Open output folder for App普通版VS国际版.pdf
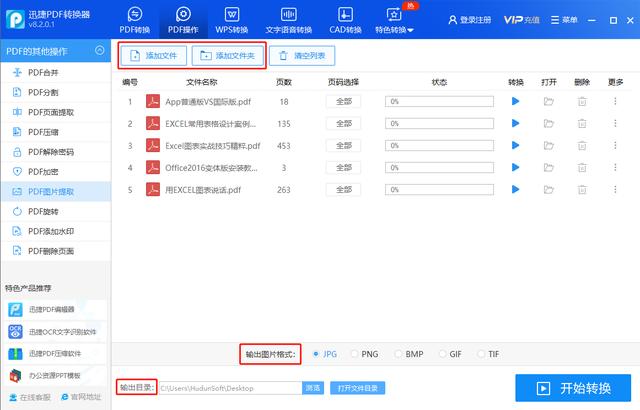 549,101
